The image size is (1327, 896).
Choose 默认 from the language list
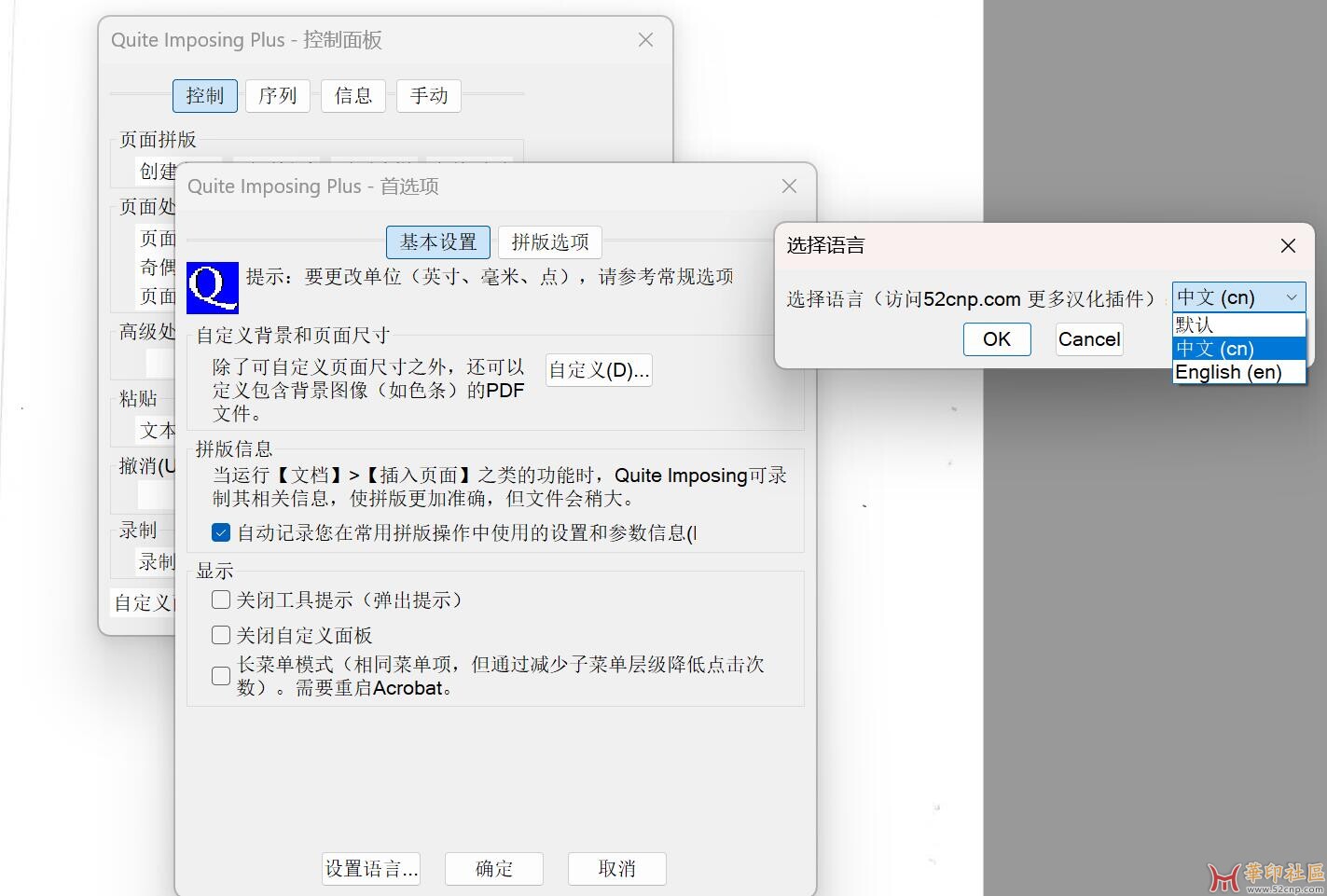point(1238,324)
